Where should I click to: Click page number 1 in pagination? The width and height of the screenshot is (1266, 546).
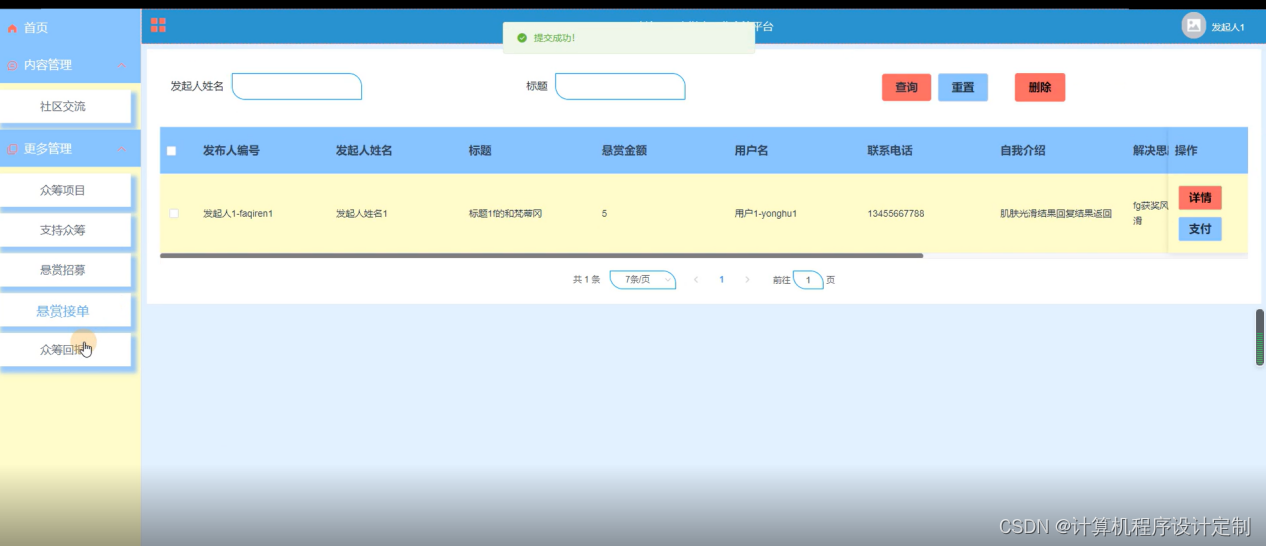pos(722,280)
